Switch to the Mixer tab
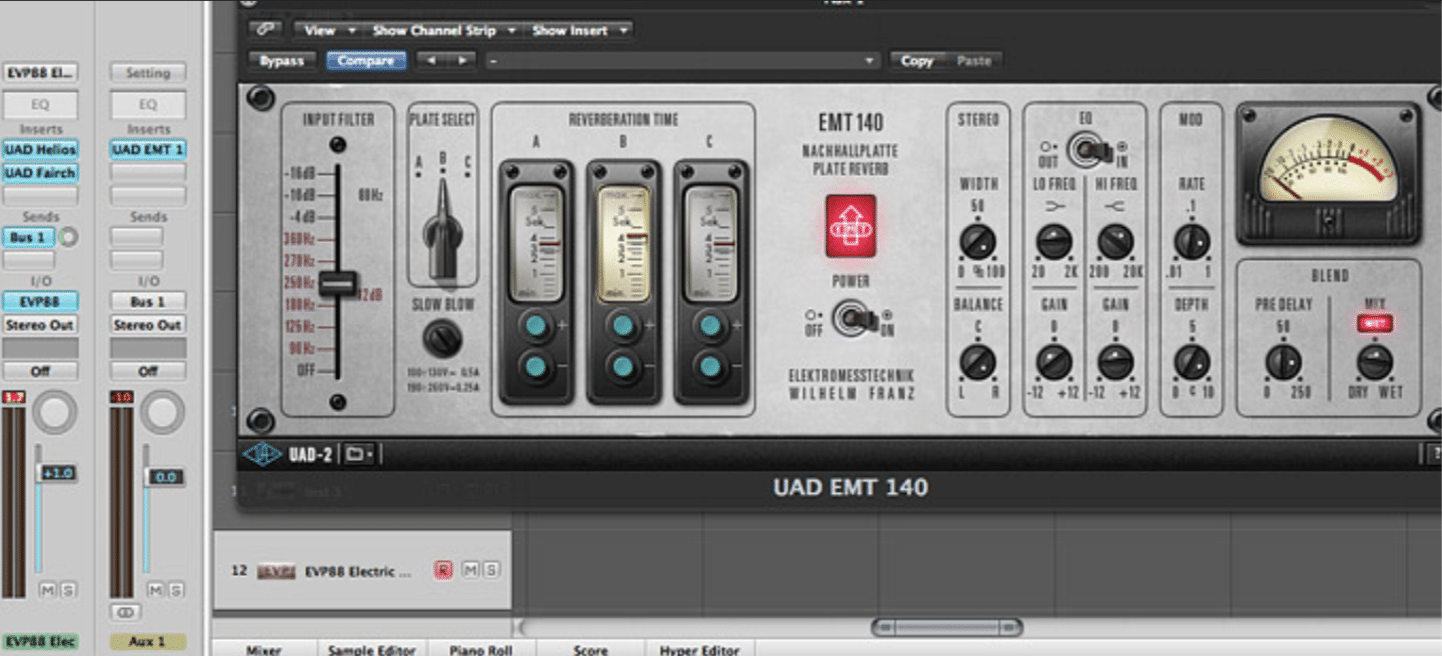The width and height of the screenshot is (1442, 656). click(264, 649)
